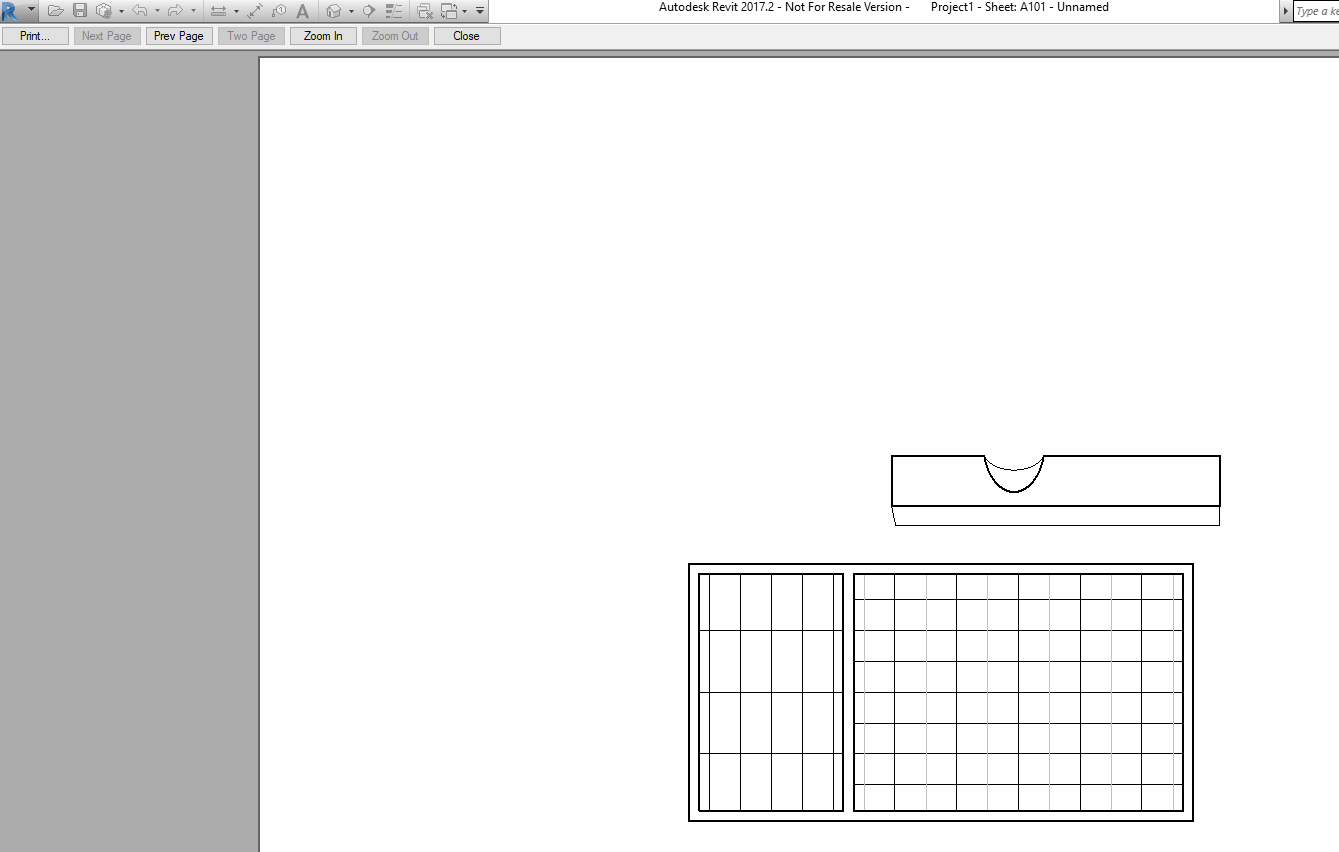Image resolution: width=1339 pixels, height=852 pixels.
Task: Synchronize with Central
Action: tap(104, 10)
